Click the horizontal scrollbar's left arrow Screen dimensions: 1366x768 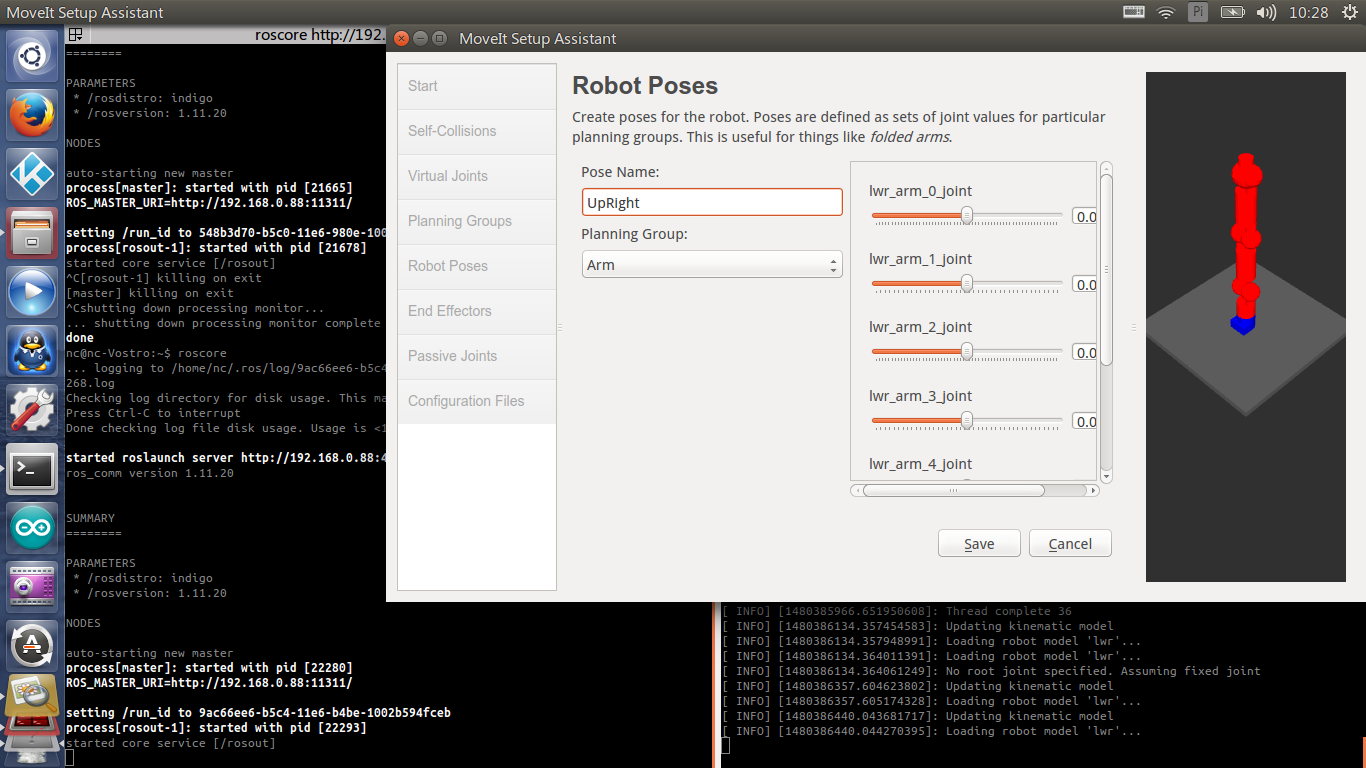[856, 490]
